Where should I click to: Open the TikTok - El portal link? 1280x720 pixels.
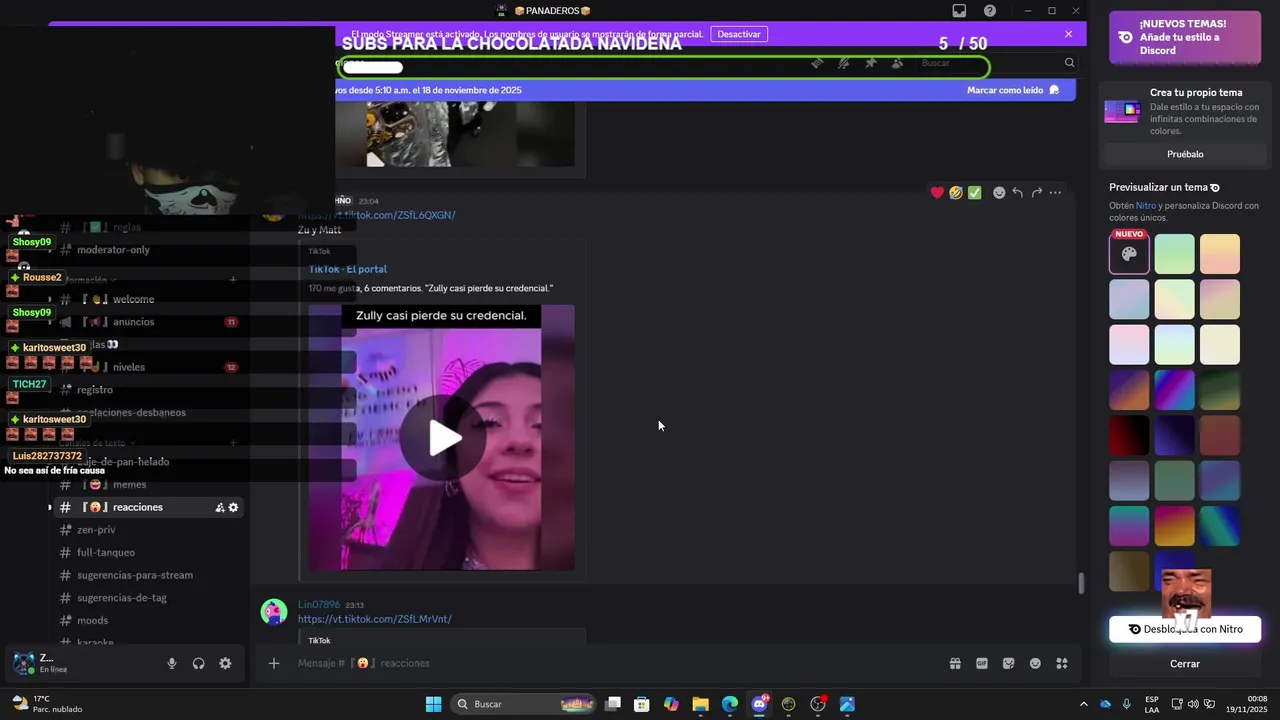point(347,269)
